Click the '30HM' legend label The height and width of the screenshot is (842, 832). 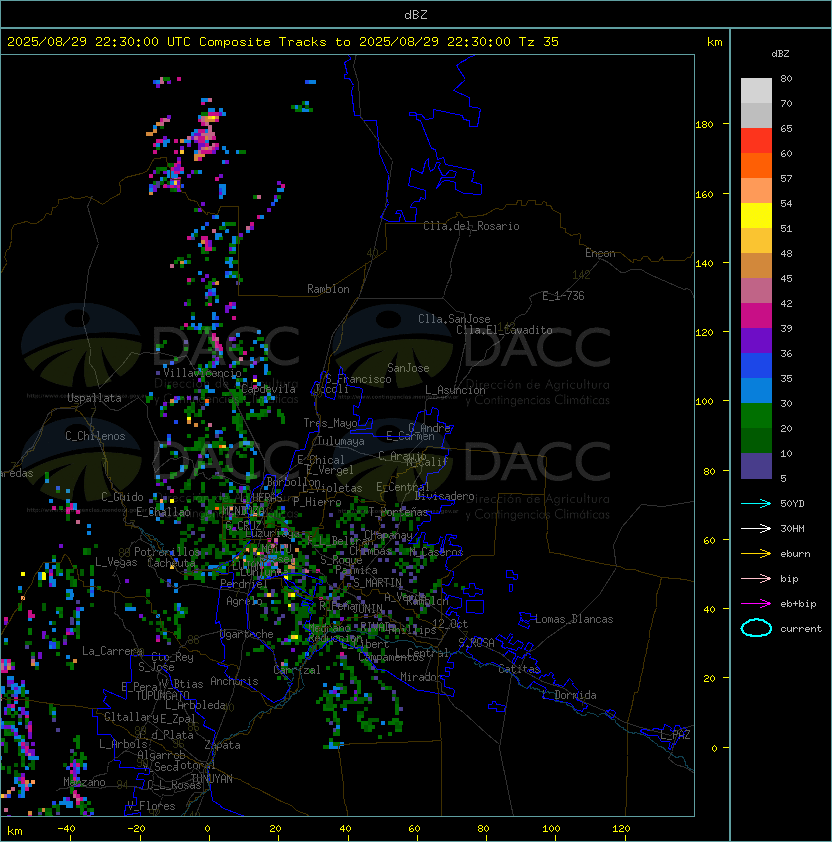tap(792, 529)
